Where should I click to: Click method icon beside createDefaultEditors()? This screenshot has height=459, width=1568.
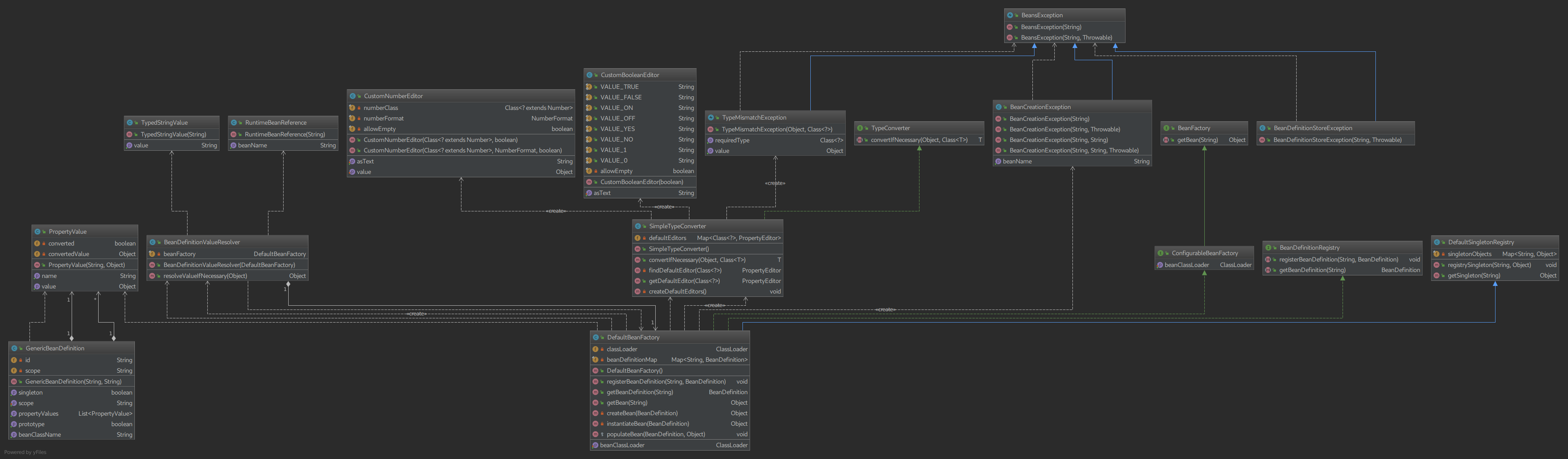click(637, 292)
